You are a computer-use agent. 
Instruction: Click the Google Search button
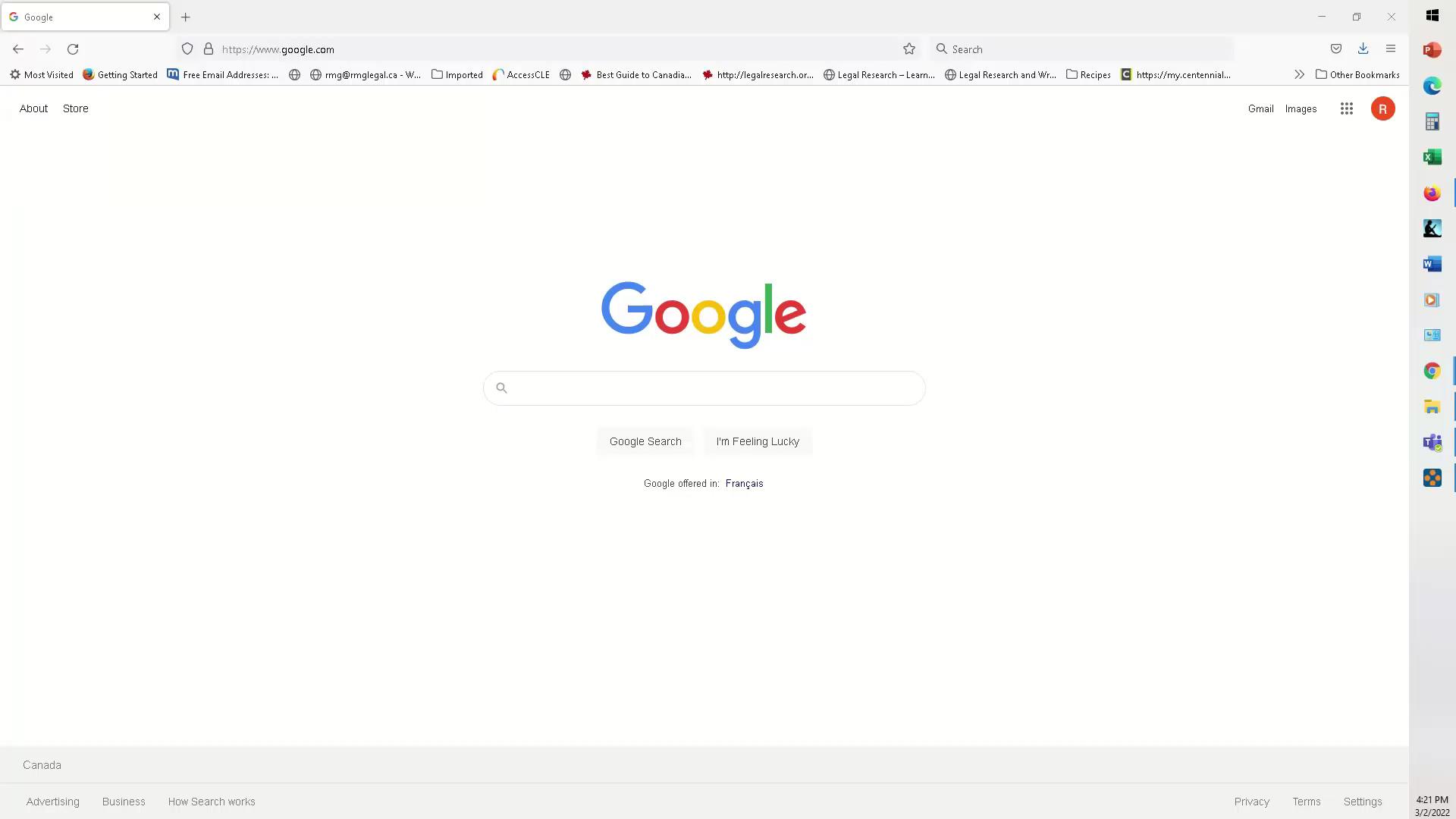coord(645,441)
